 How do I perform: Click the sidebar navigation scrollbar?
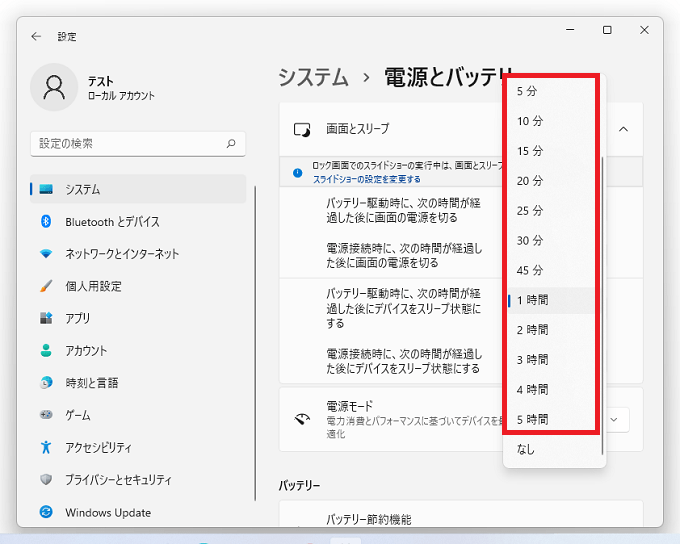(x=255, y=344)
